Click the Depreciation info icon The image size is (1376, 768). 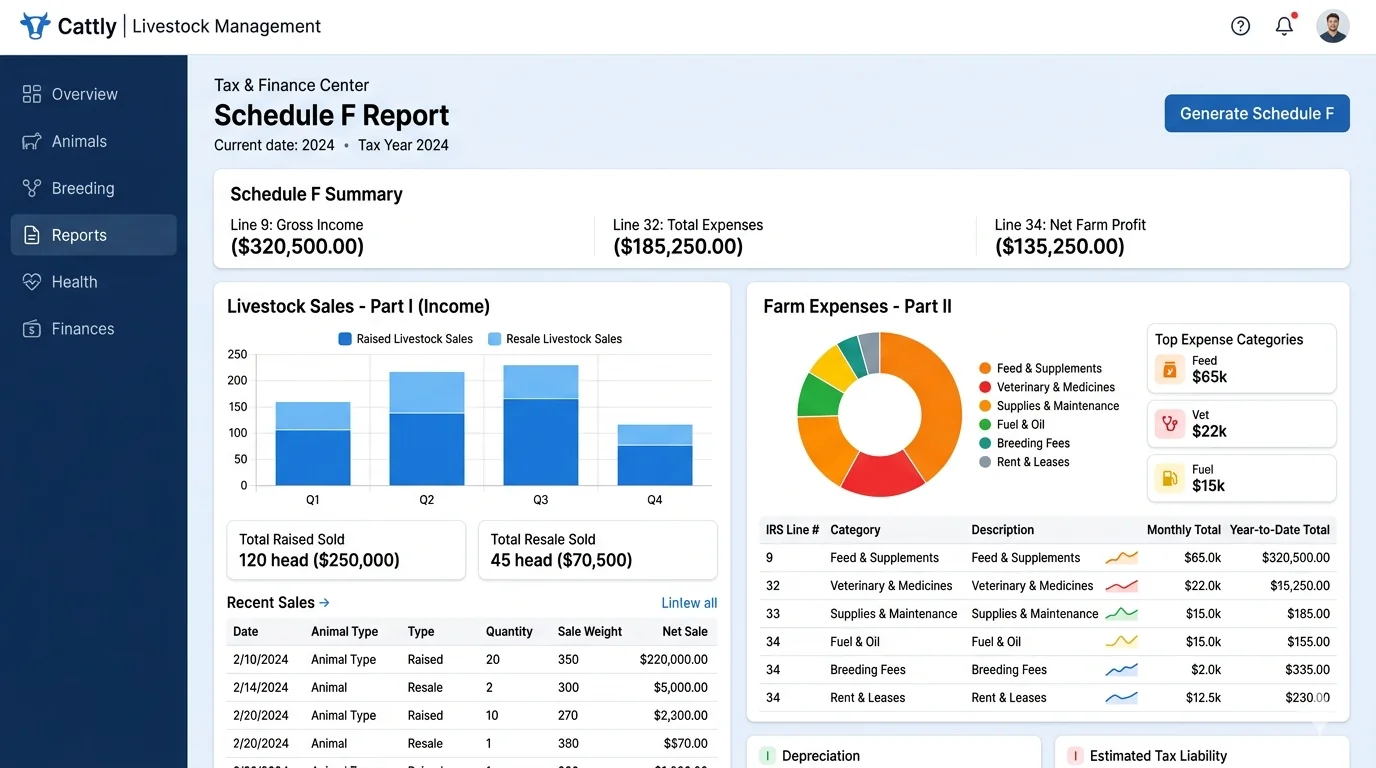point(767,756)
